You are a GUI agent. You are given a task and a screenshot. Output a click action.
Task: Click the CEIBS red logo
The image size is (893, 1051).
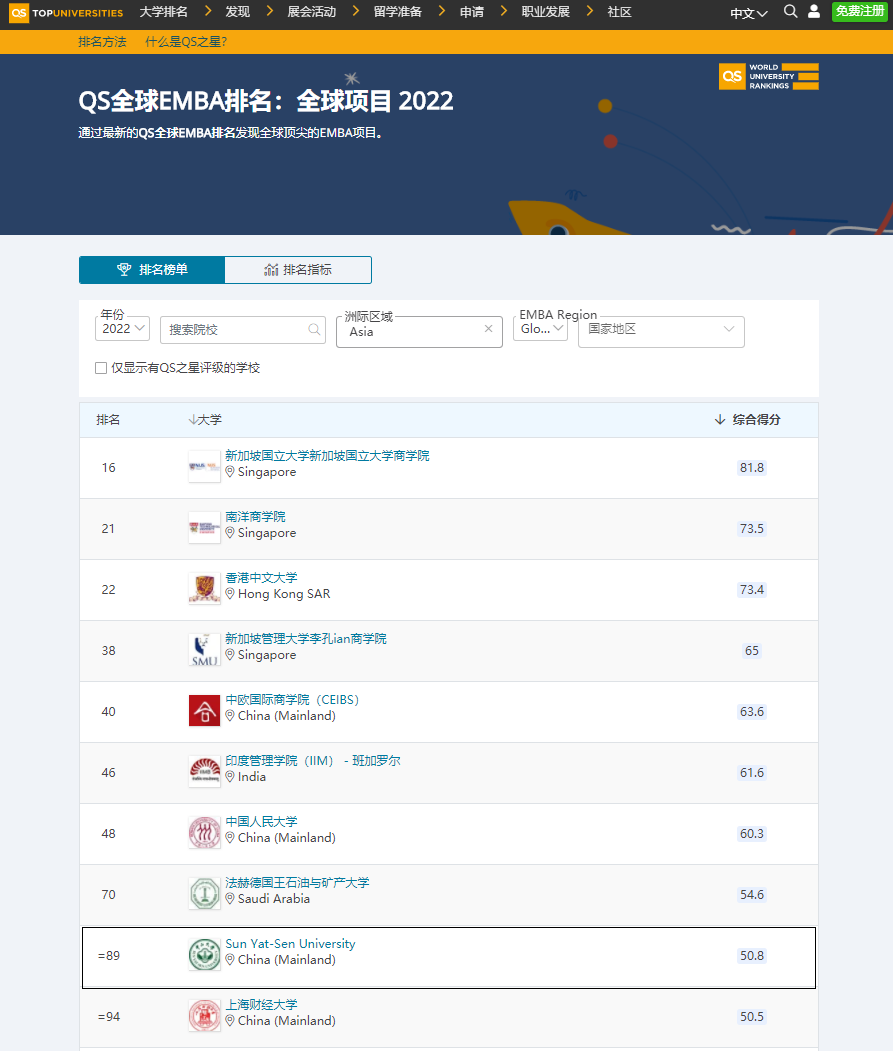(x=204, y=711)
